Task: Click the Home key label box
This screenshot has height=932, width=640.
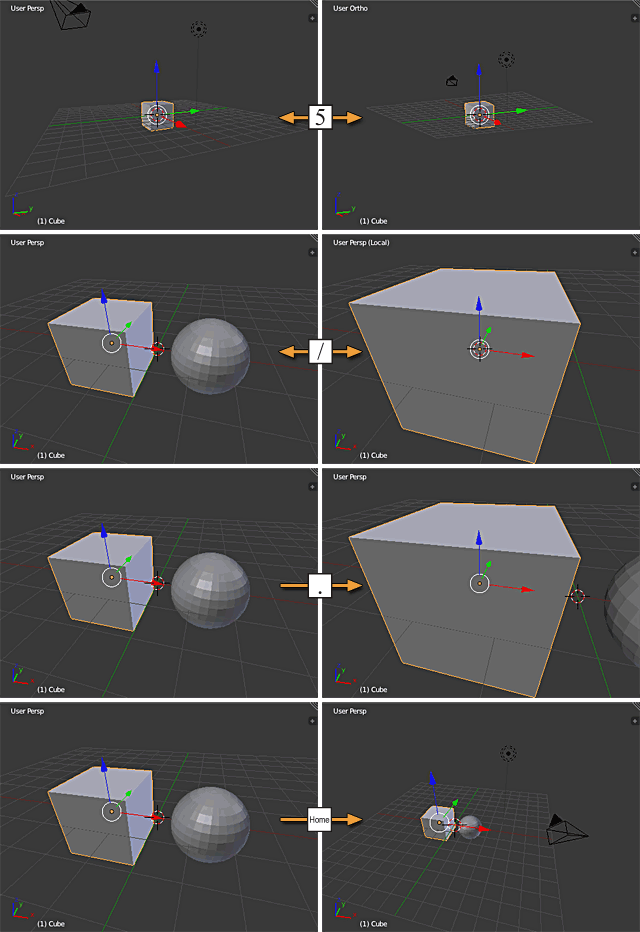Action: [320, 820]
